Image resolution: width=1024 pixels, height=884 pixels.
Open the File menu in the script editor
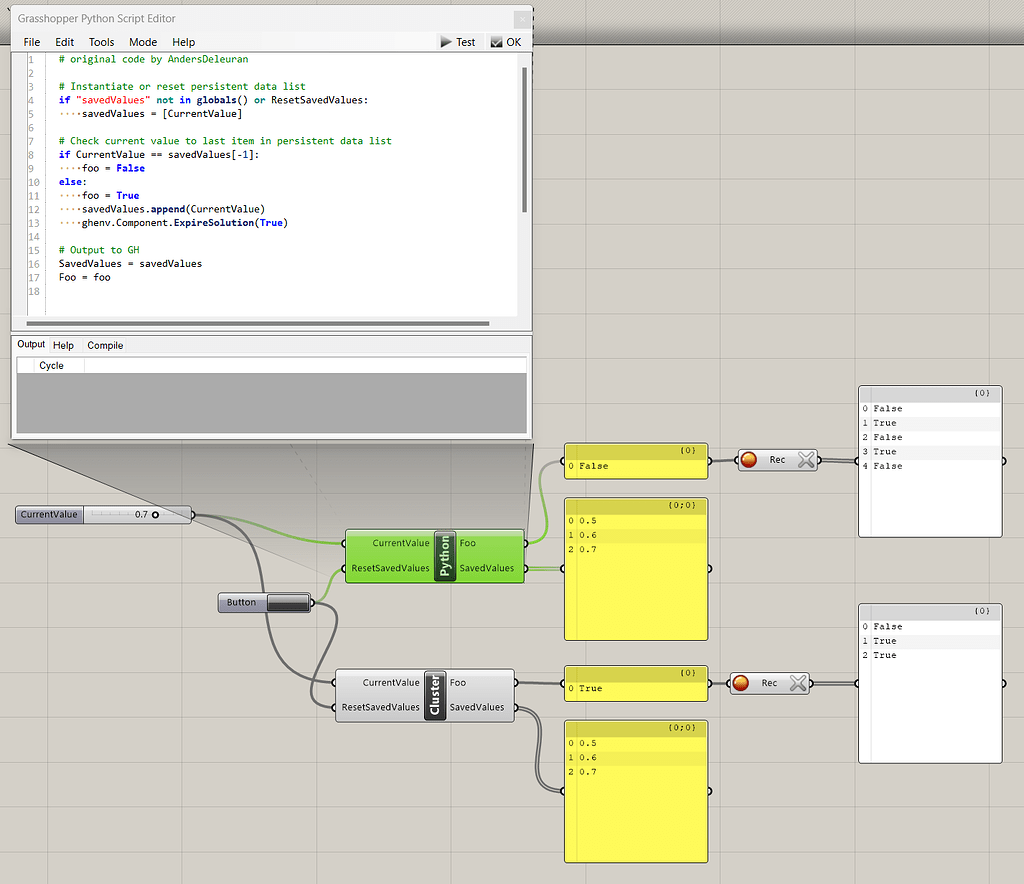tap(31, 42)
